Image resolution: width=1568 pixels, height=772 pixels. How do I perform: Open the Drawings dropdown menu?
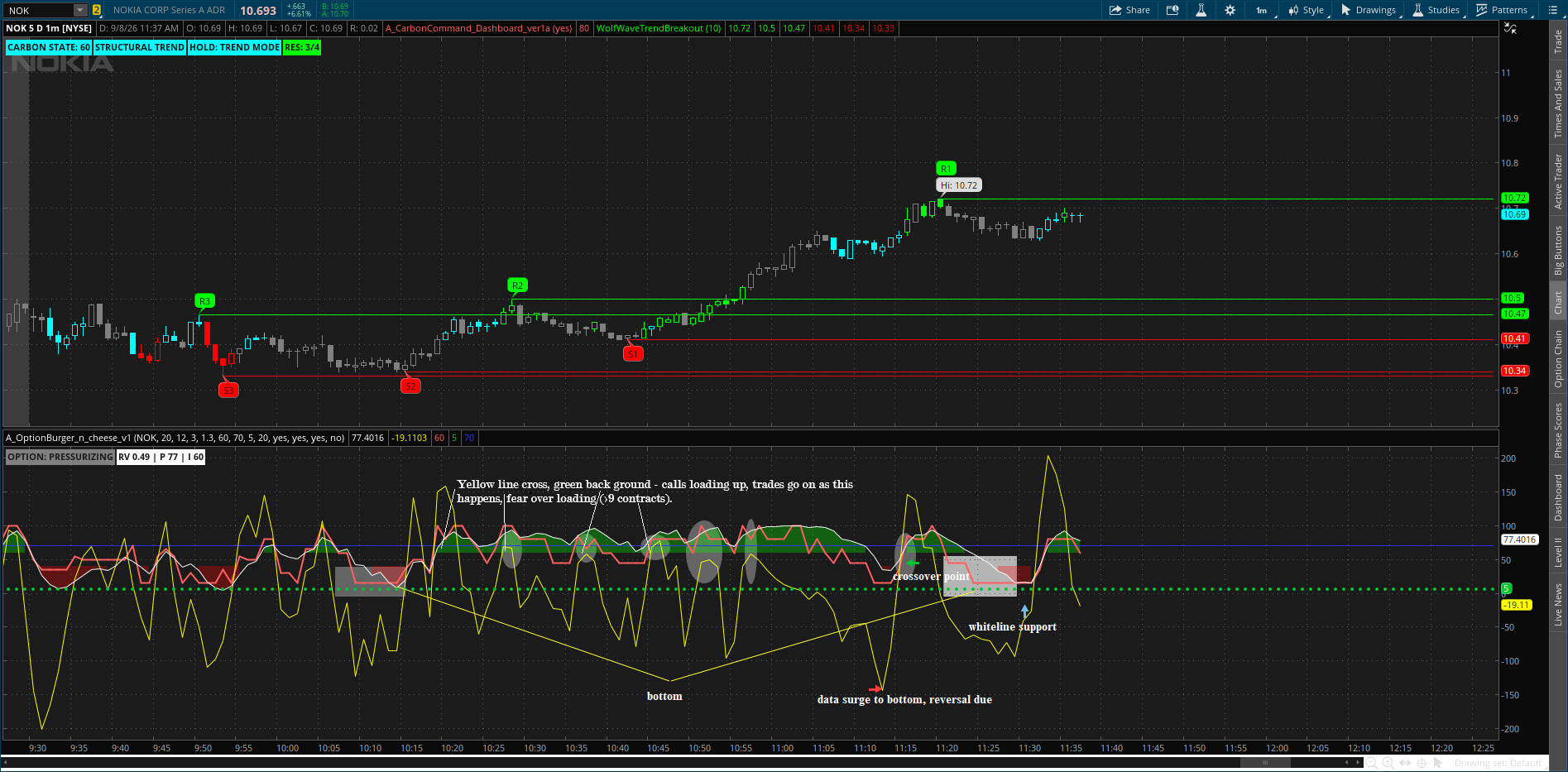pos(1369,10)
